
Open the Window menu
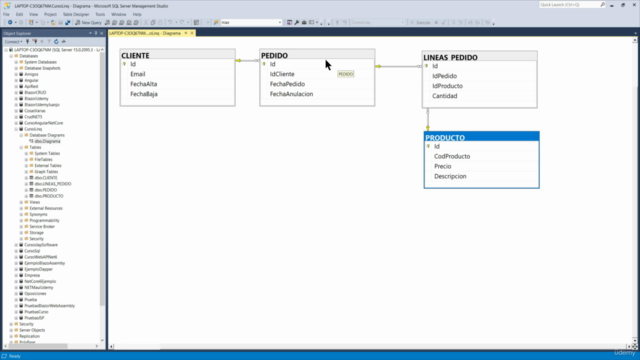pyautogui.click(x=119, y=14)
